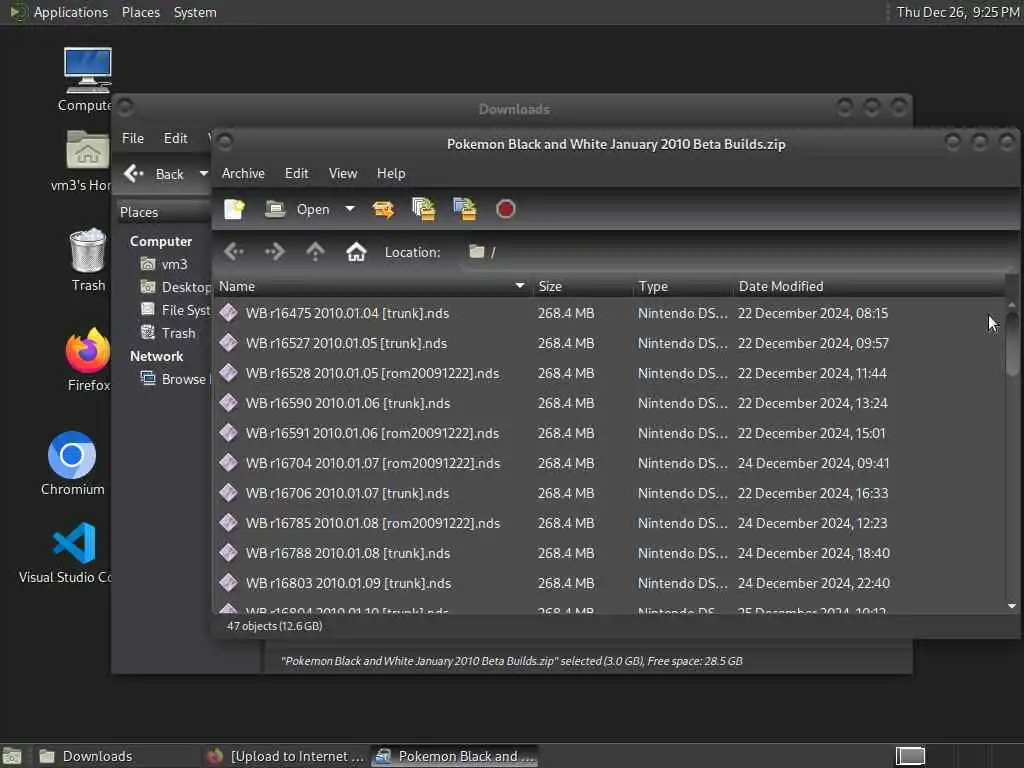Select WB r16785 2010.01.08 [rom20091222].nds file
Screen dimensions: 1024x768
click(x=373, y=523)
